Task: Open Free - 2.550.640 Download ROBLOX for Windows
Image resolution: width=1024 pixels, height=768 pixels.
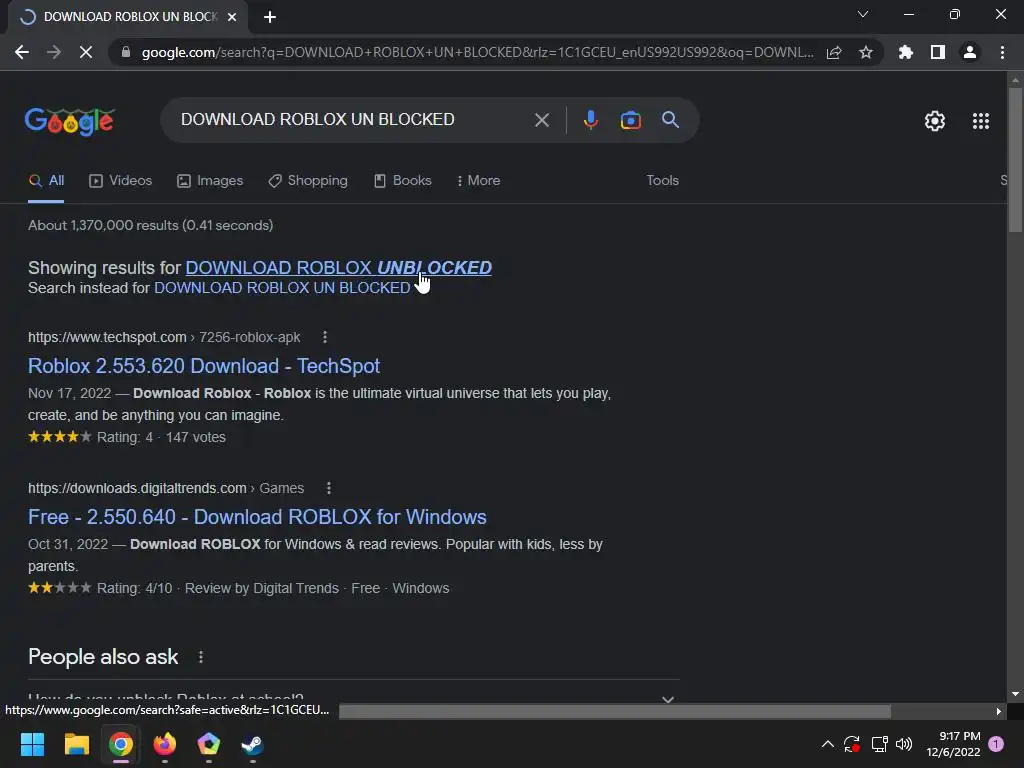Action: point(257,517)
